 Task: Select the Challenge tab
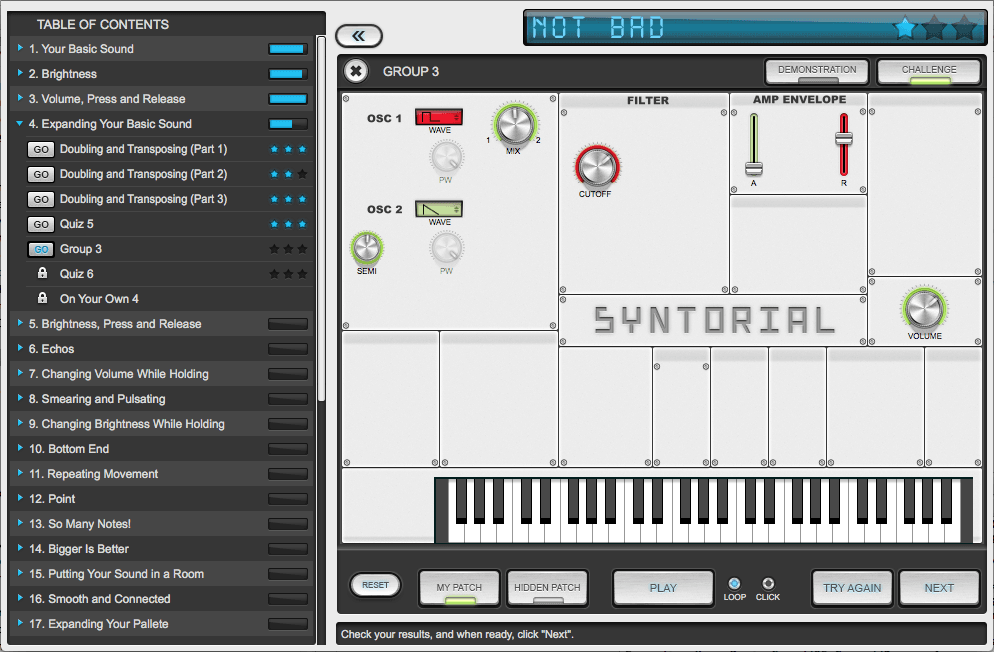click(x=928, y=72)
